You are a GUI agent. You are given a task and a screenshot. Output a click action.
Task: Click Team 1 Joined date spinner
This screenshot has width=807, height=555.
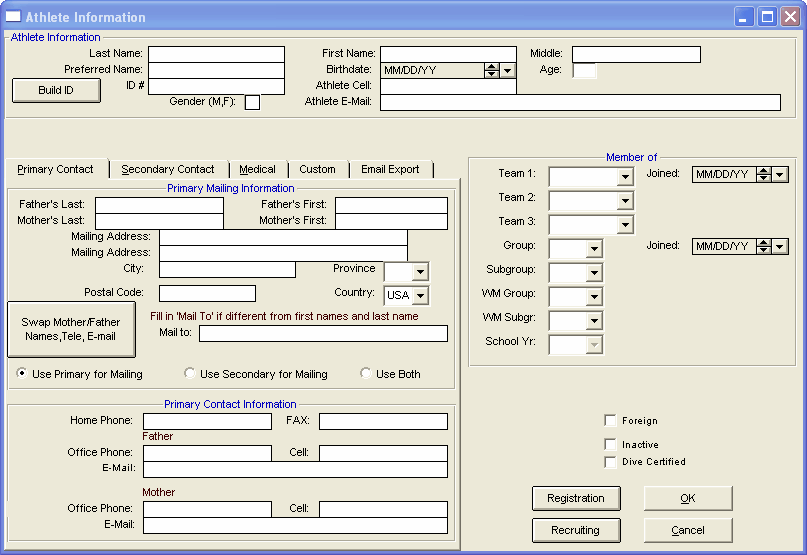(x=764, y=174)
